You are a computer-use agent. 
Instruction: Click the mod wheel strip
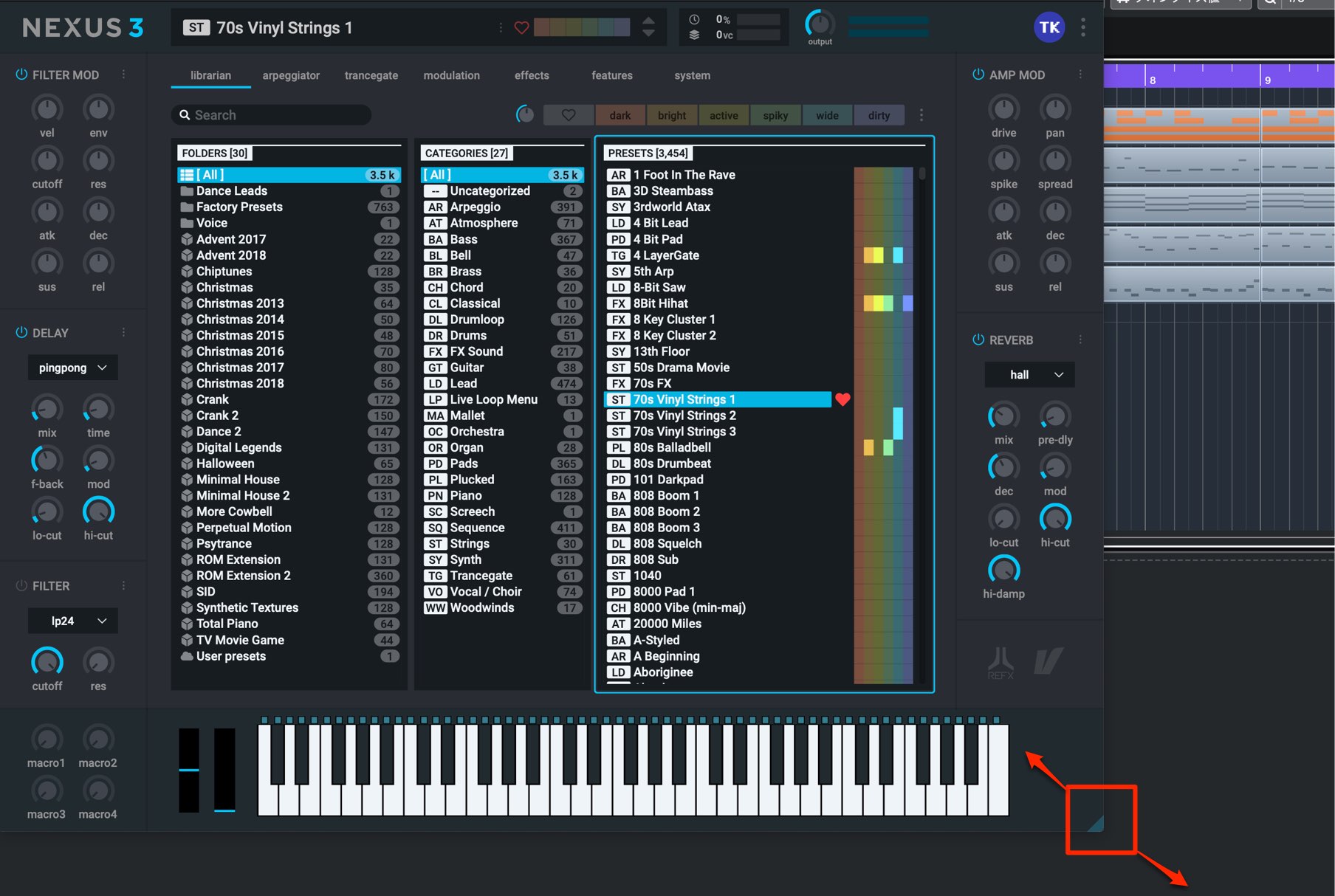click(224, 770)
